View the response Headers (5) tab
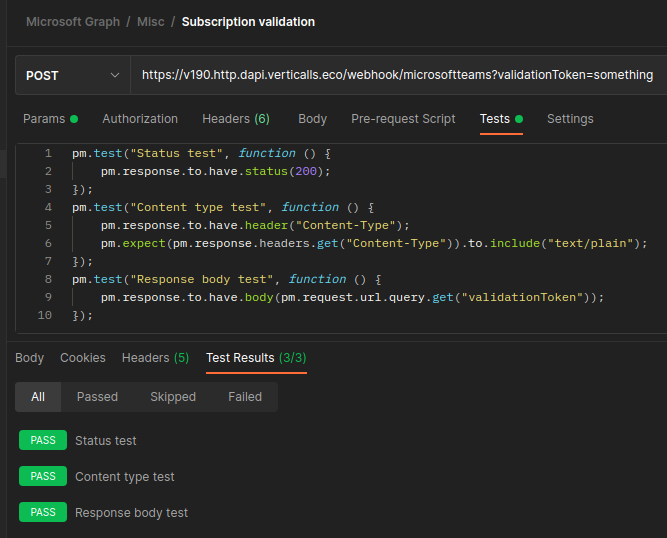This screenshot has width=667, height=538. click(155, 358)
